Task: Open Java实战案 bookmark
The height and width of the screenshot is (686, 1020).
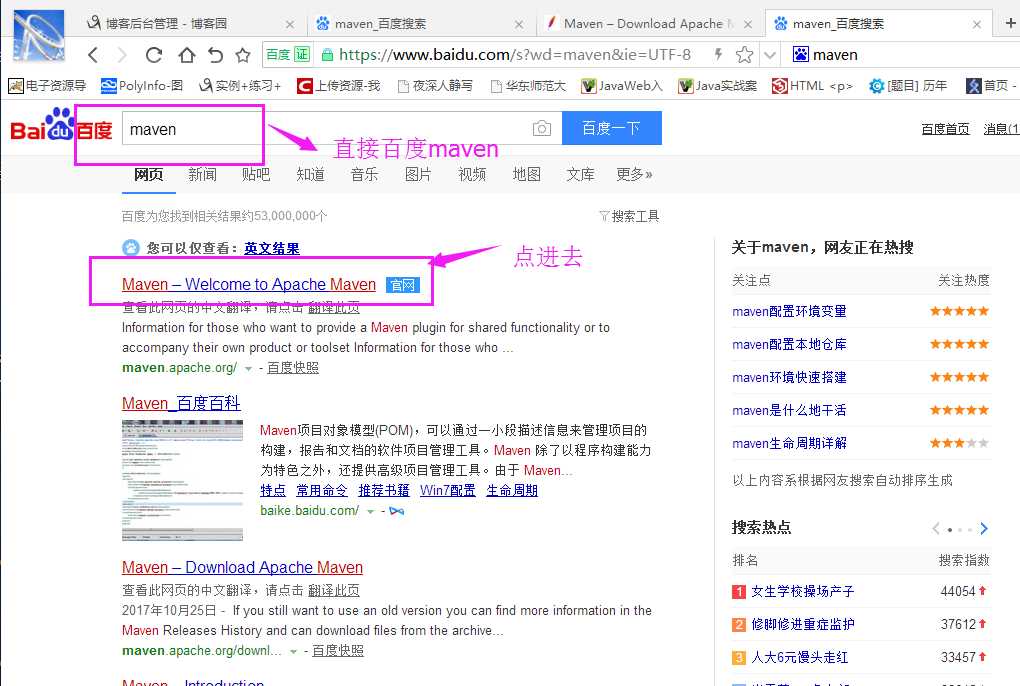Action: pos(718,86)
